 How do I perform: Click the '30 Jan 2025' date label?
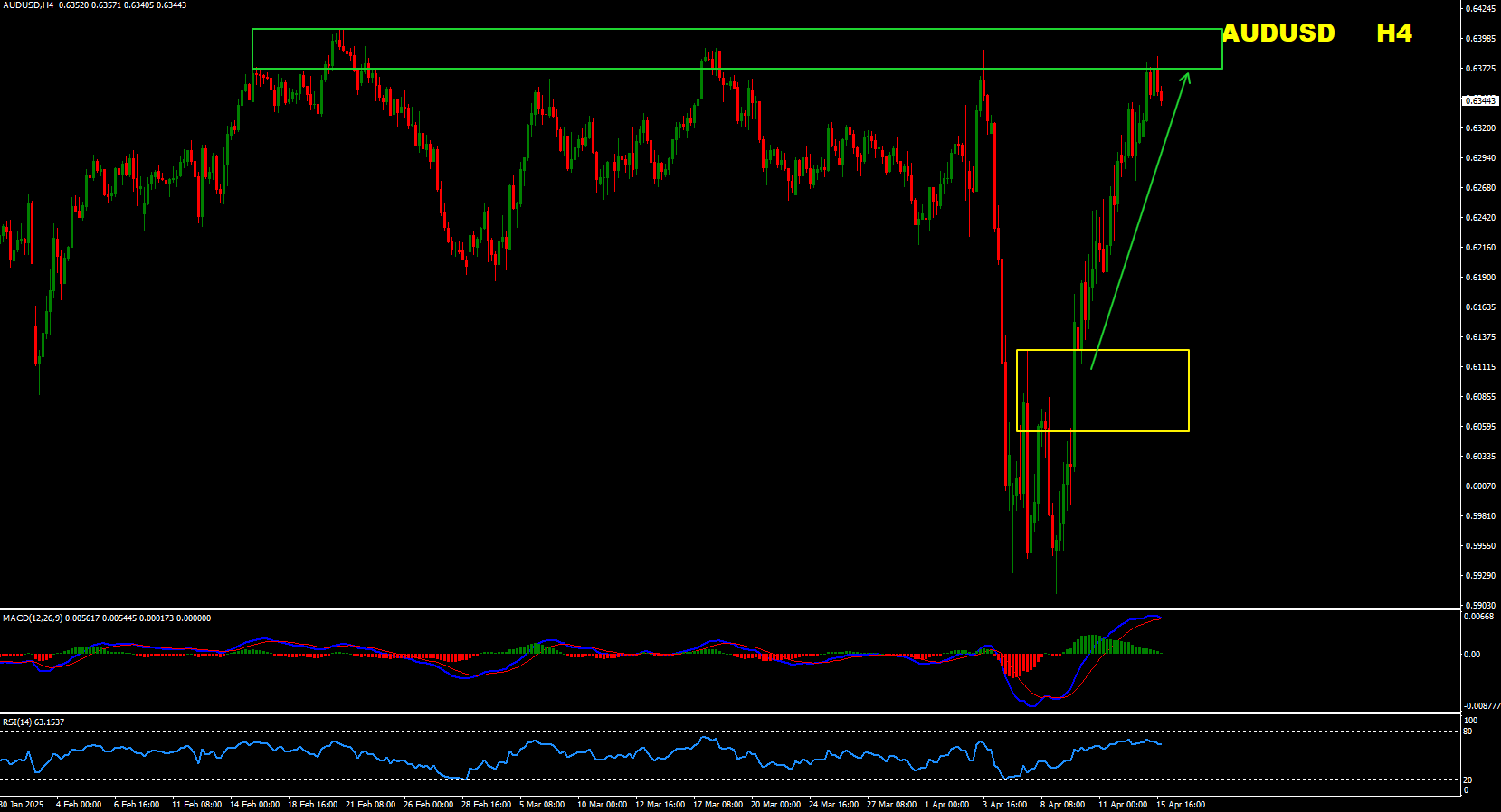[22, 805]
